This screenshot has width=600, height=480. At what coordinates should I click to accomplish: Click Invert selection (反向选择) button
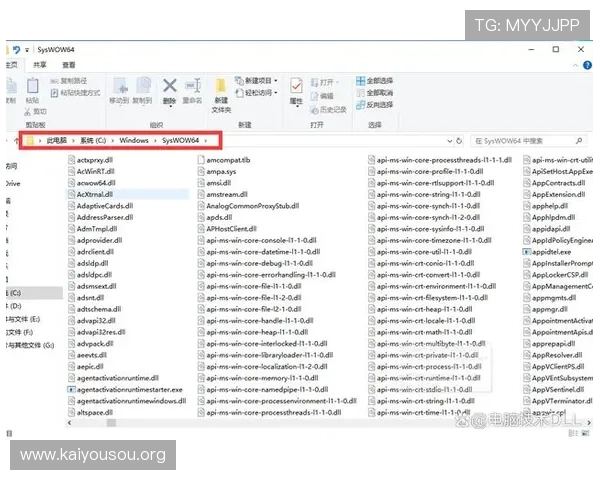[374, 104]
